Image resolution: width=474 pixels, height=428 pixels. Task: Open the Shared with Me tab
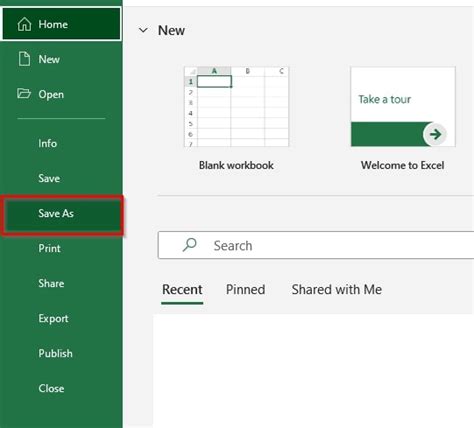pos(337,289)
